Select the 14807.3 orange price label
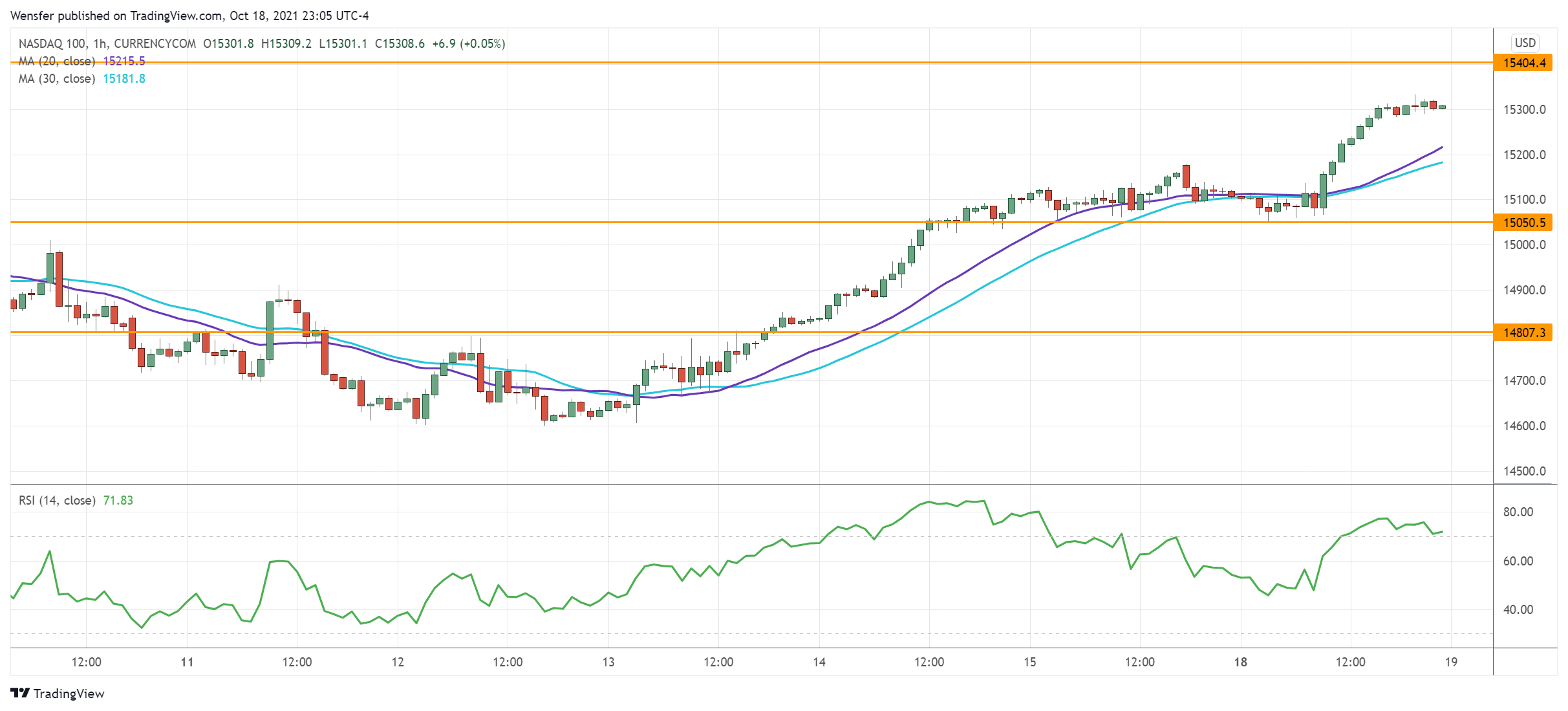This screenshot has width=1568, height=711. 1523,333
